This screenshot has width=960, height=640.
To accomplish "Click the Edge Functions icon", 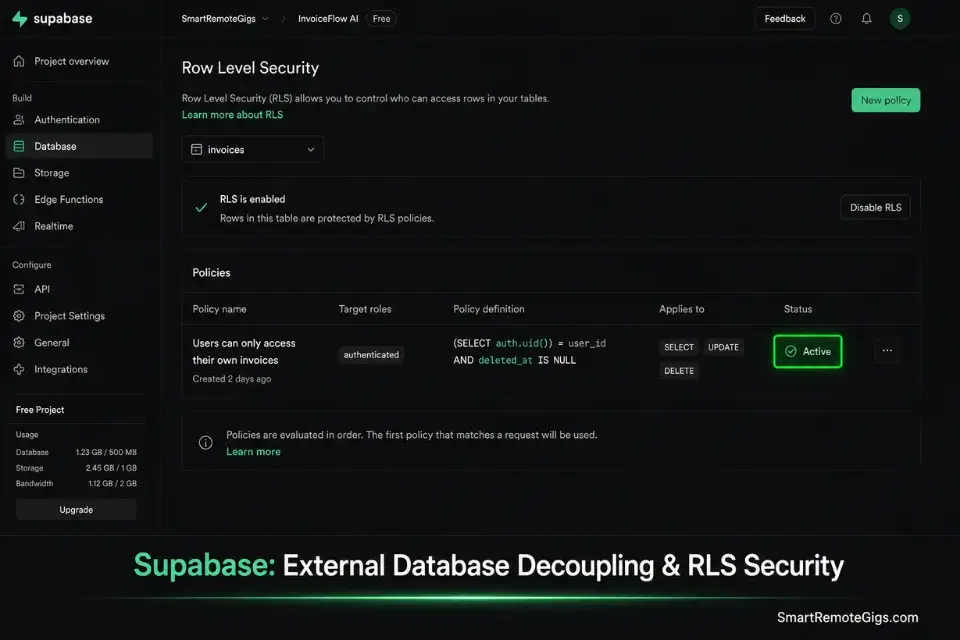I will 19,199.
